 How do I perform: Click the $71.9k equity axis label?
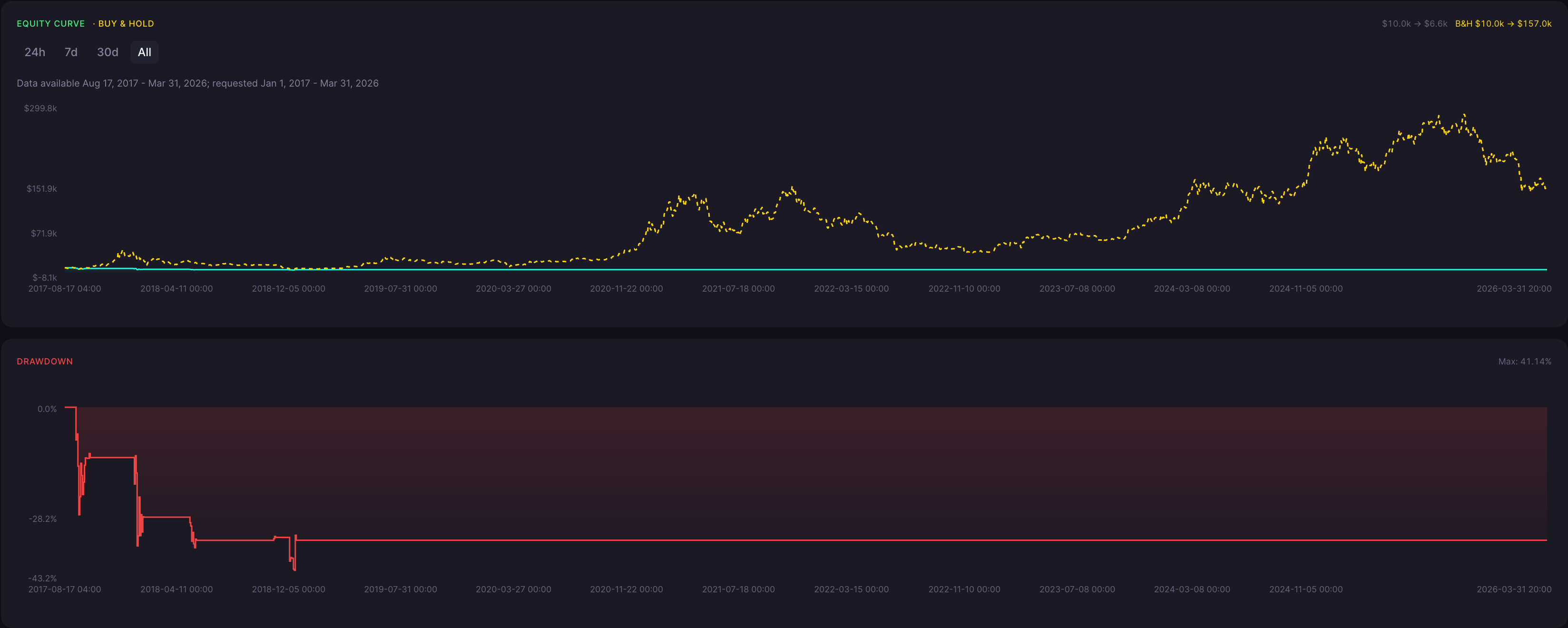(x=44, y=234)
